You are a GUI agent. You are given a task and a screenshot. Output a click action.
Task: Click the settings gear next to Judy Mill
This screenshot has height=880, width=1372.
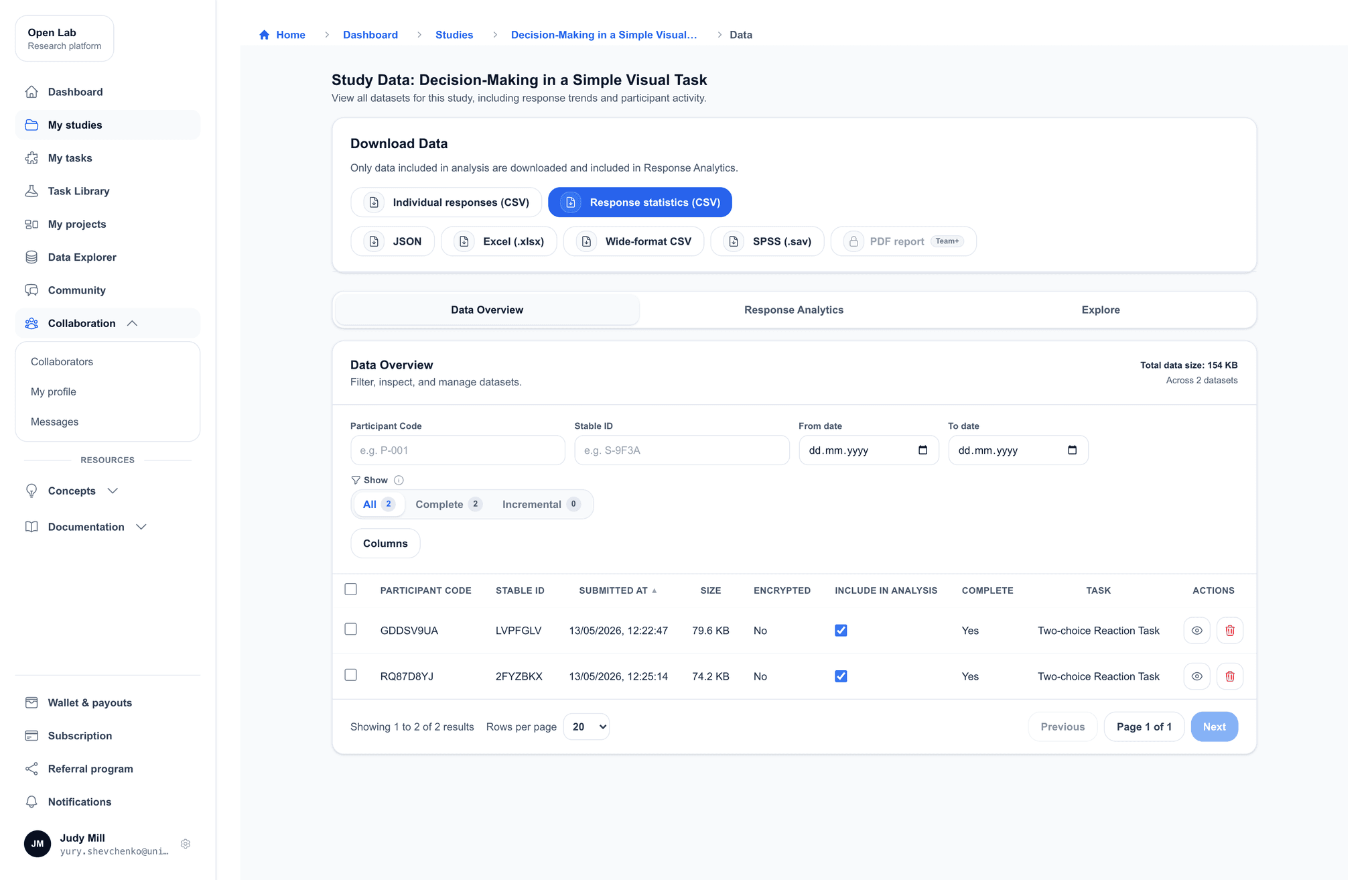[186, 844]
